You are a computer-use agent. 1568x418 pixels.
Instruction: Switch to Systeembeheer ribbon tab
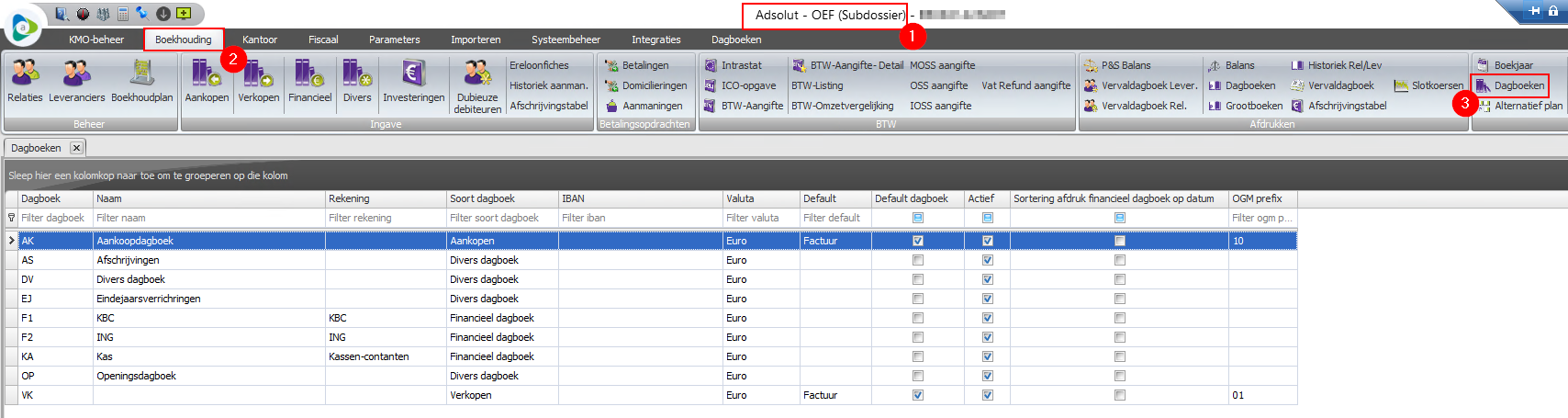(566, 40)
